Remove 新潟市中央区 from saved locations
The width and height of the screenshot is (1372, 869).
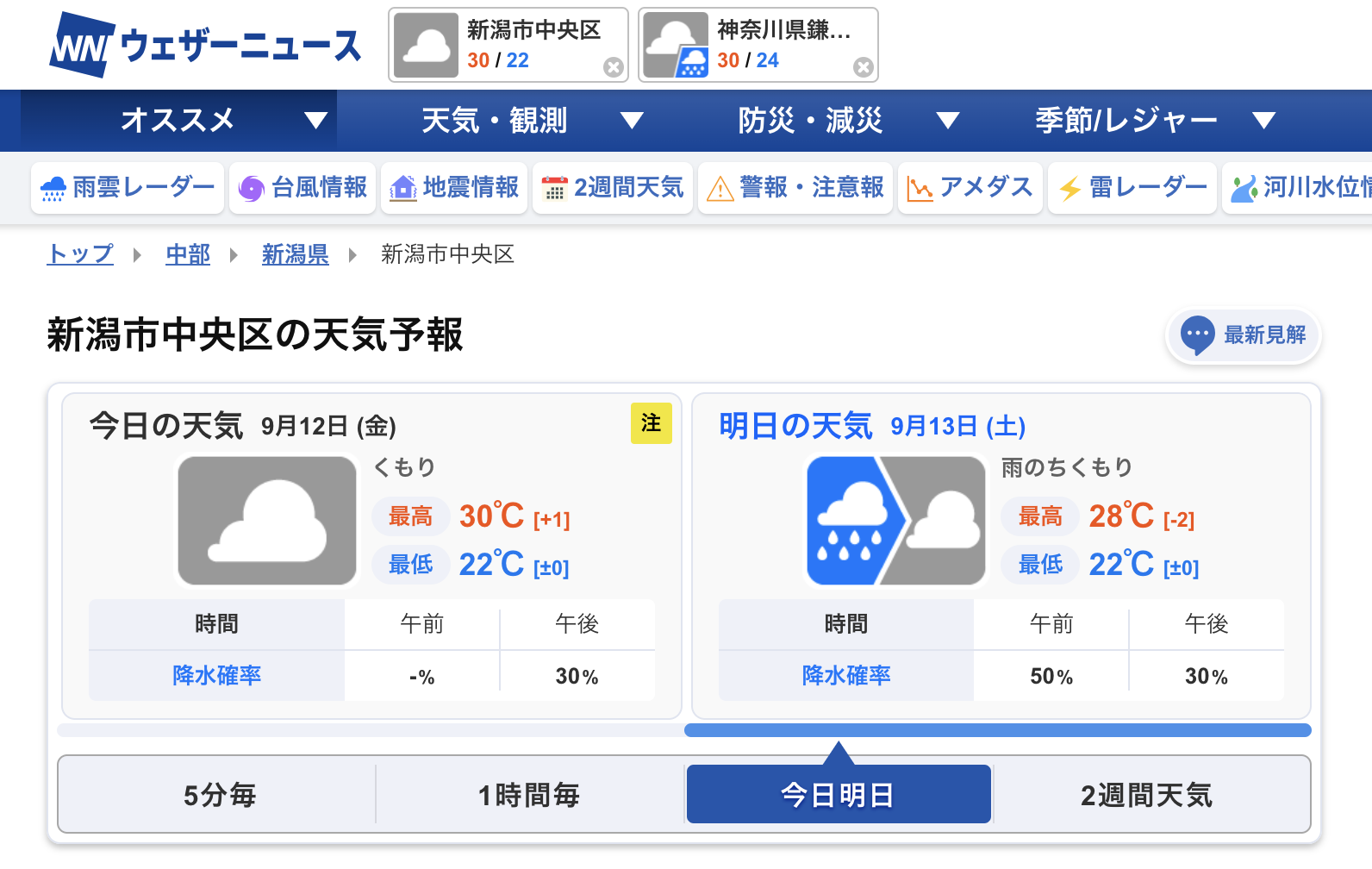(x=613, y=67)
